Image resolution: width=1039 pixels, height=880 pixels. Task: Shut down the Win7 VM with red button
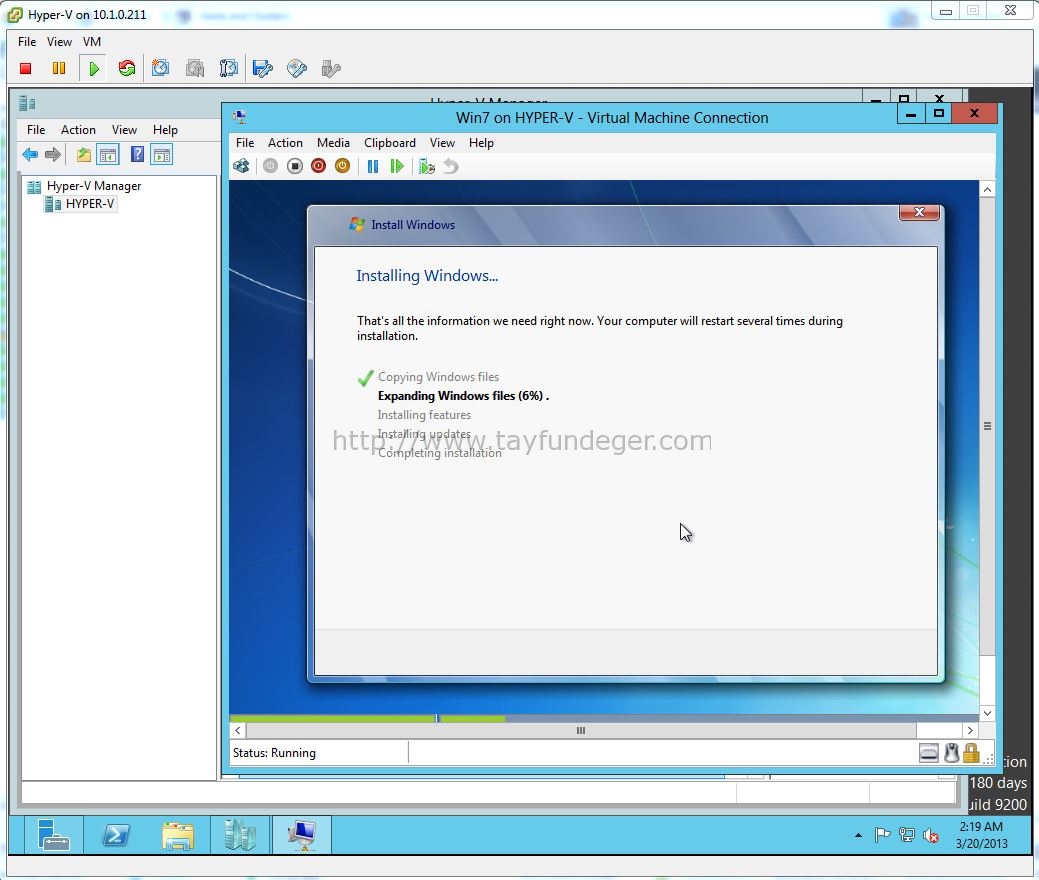point(319,166)
